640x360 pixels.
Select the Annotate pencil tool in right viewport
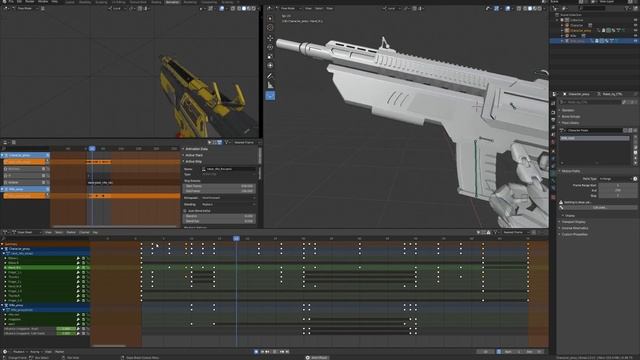[x=270, y=76]
